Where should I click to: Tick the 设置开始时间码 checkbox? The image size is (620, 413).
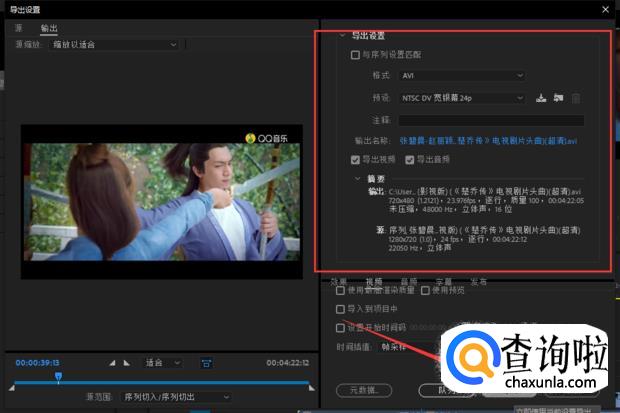(340, 328)
